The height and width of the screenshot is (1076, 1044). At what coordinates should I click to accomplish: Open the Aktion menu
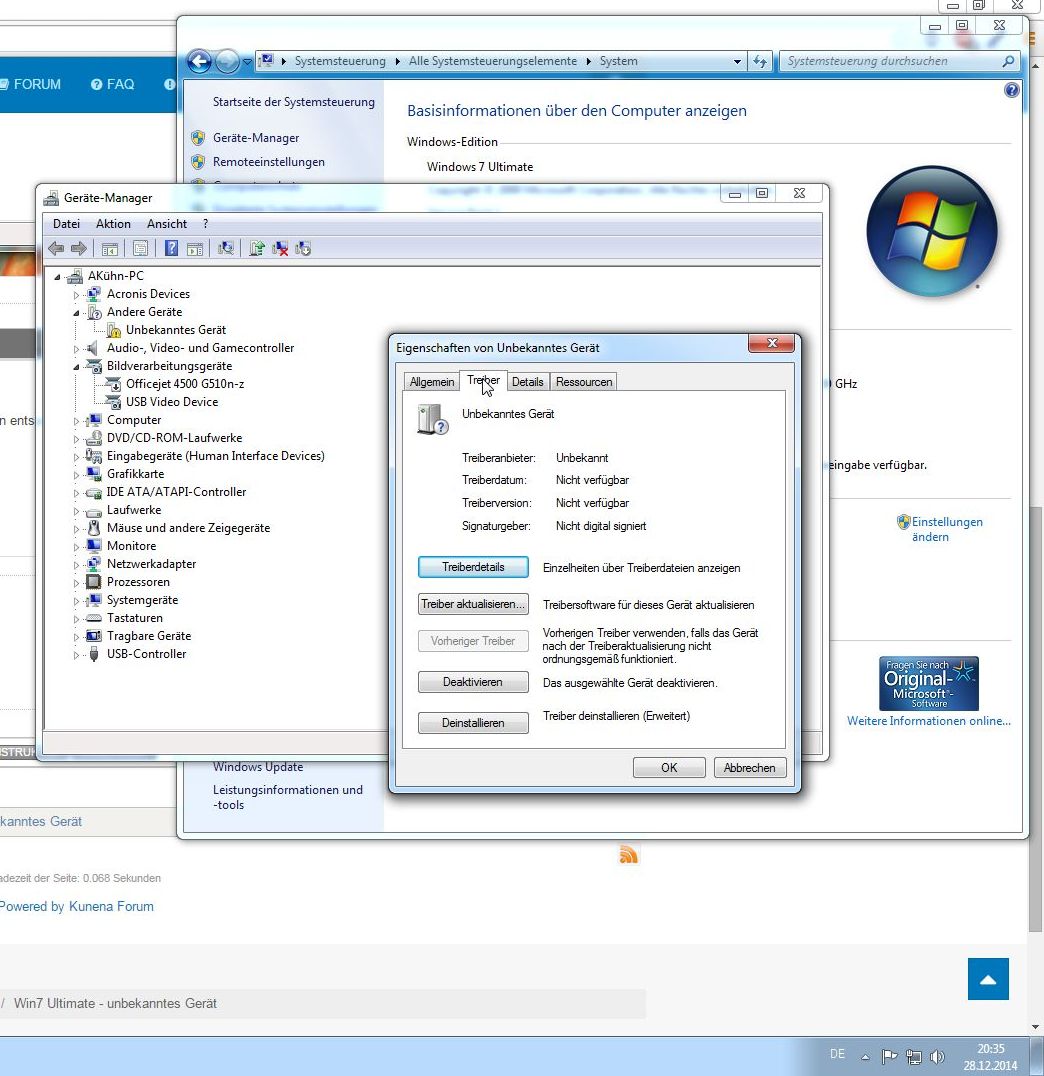pyautogui.click(x=113, y=224)
